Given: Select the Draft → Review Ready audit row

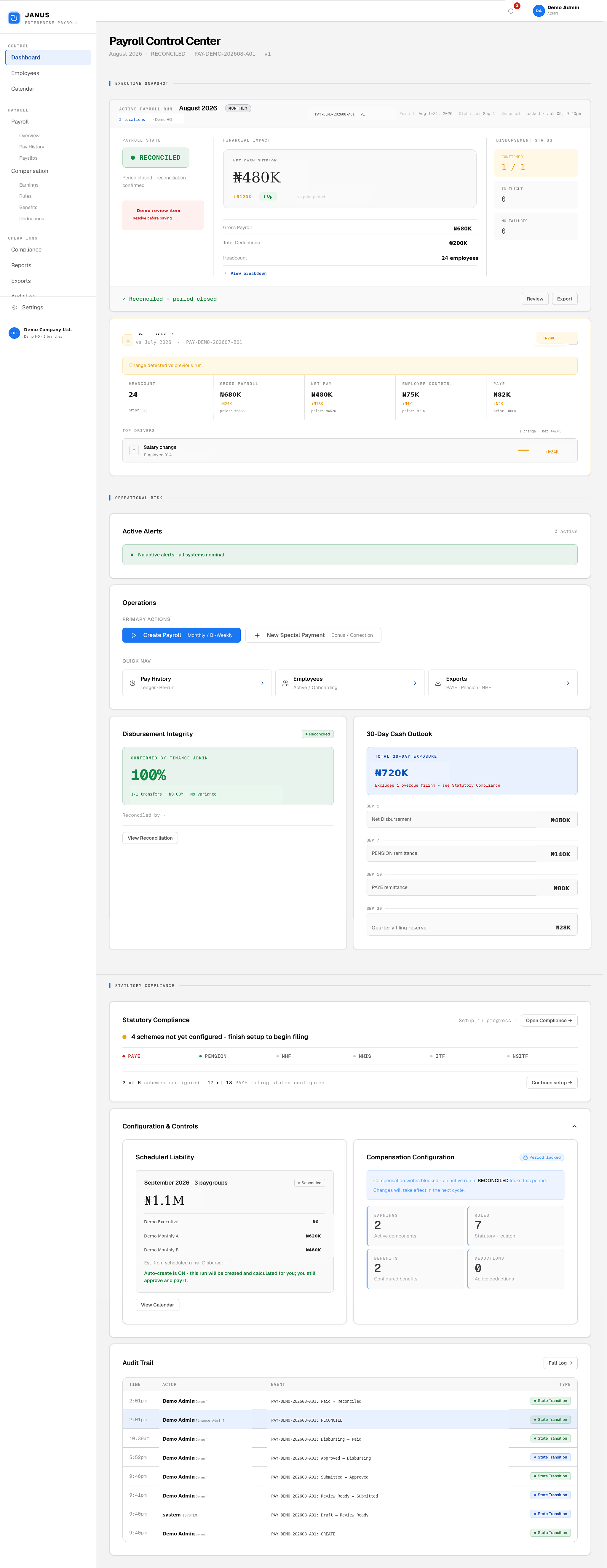Looking at the screenshot, I should (350, 1514).
